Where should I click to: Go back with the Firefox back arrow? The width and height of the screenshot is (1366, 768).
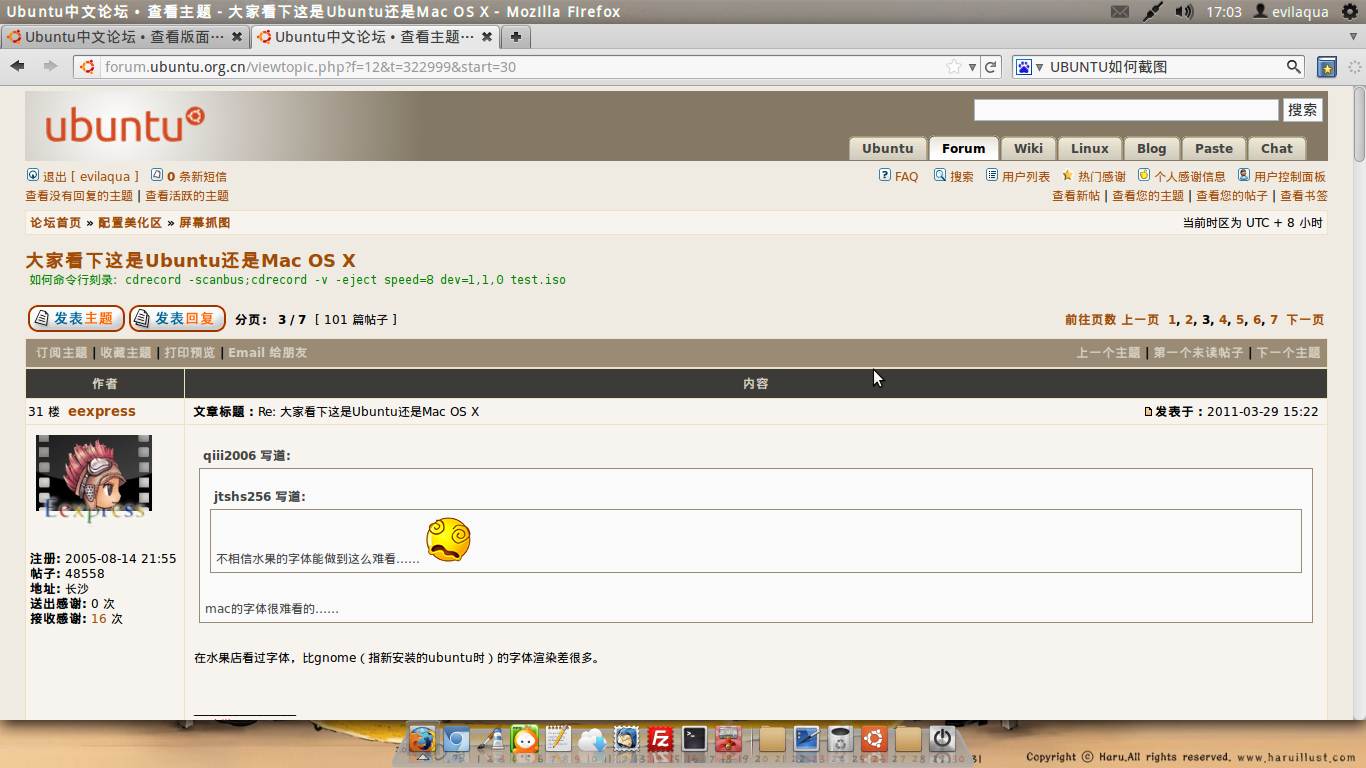click(17, 66)
